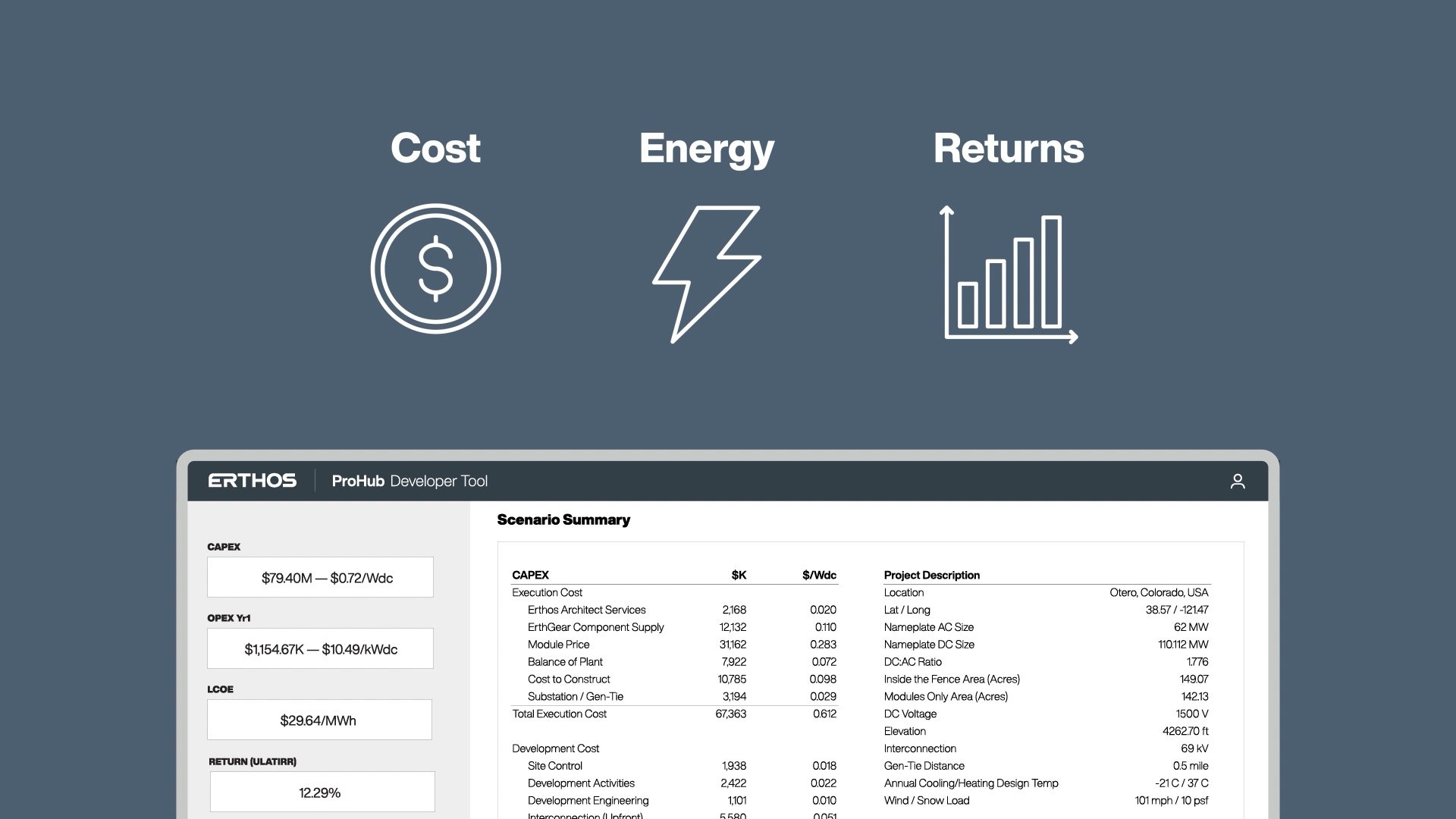
Task: Click the Location Otero, Colorado value
Action: click(x=1158, y=592)
